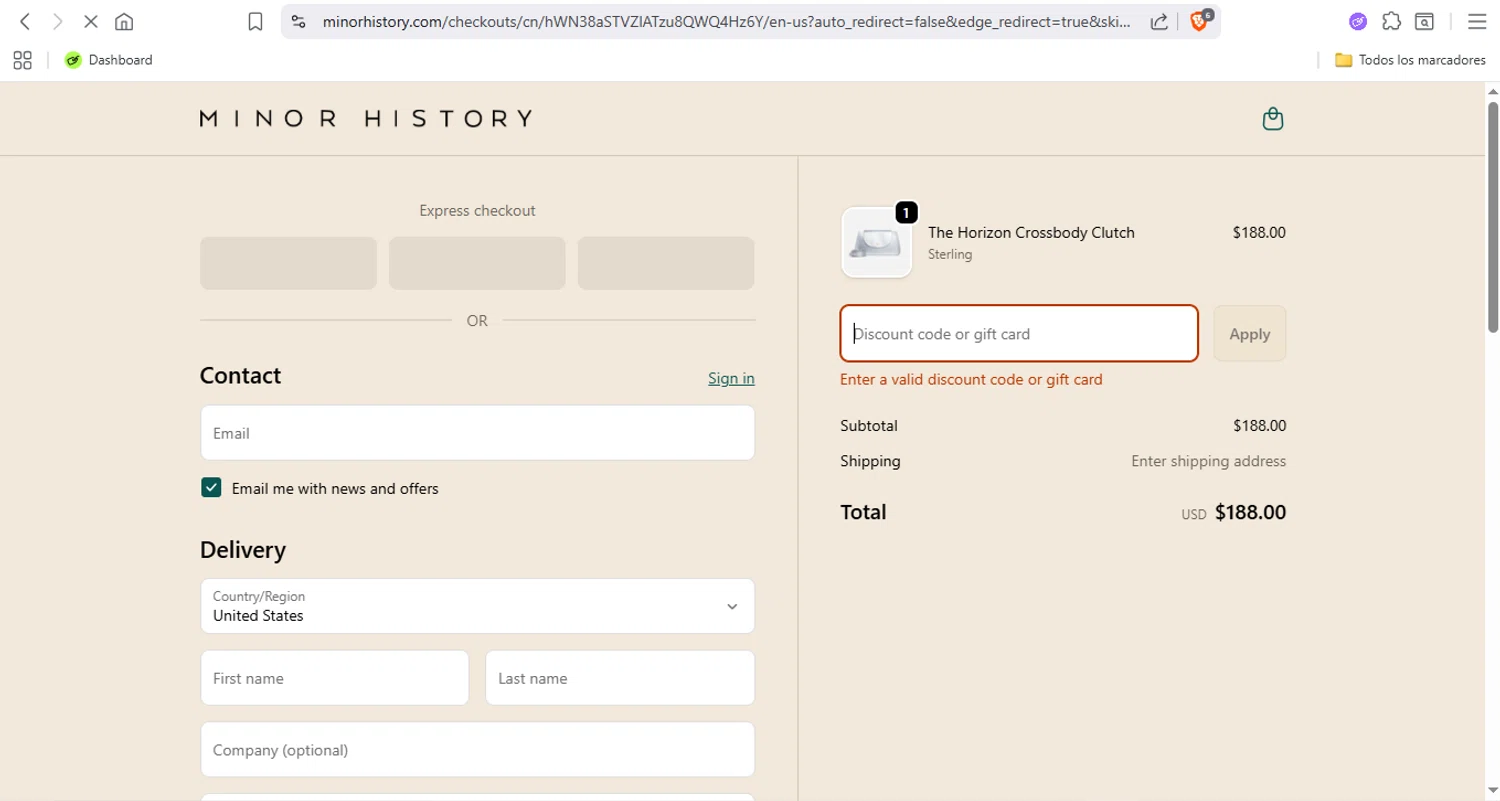Click the invalid discount code error message
1500x801 pixels.
pos(971,379)
